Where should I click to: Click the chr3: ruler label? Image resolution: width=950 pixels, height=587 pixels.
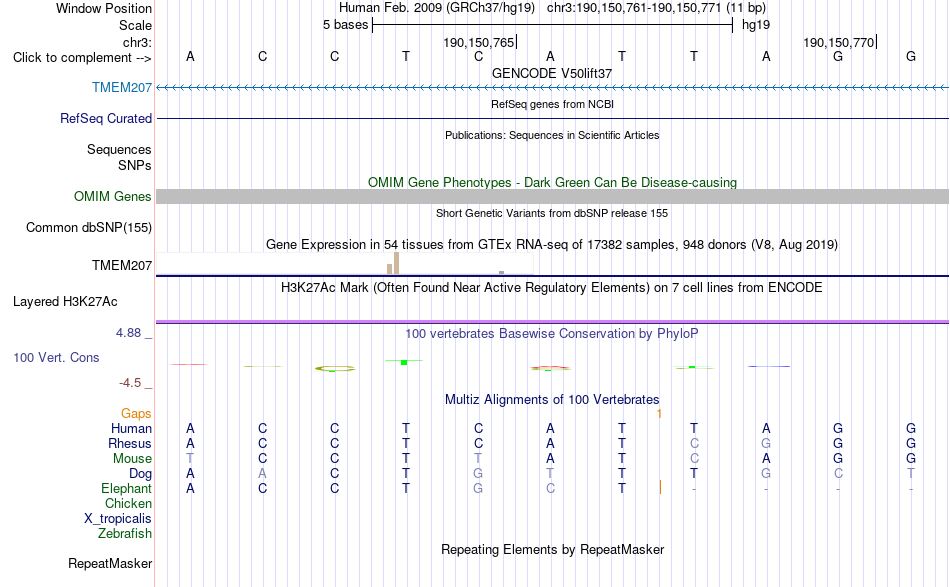tap(138, 42)
